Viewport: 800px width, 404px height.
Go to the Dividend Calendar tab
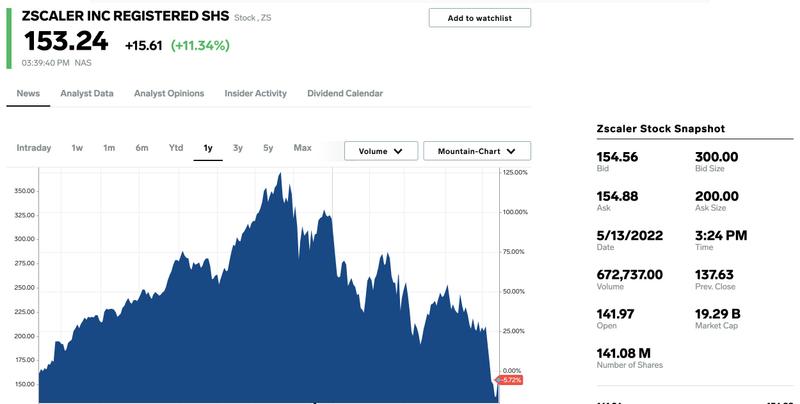(x=345, y=93)
